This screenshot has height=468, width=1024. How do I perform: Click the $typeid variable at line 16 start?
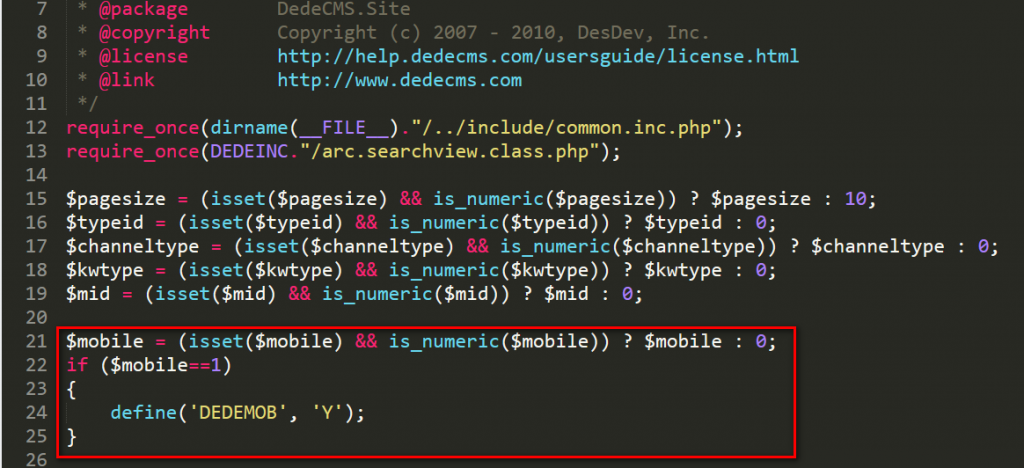click(x=104, y=223)
